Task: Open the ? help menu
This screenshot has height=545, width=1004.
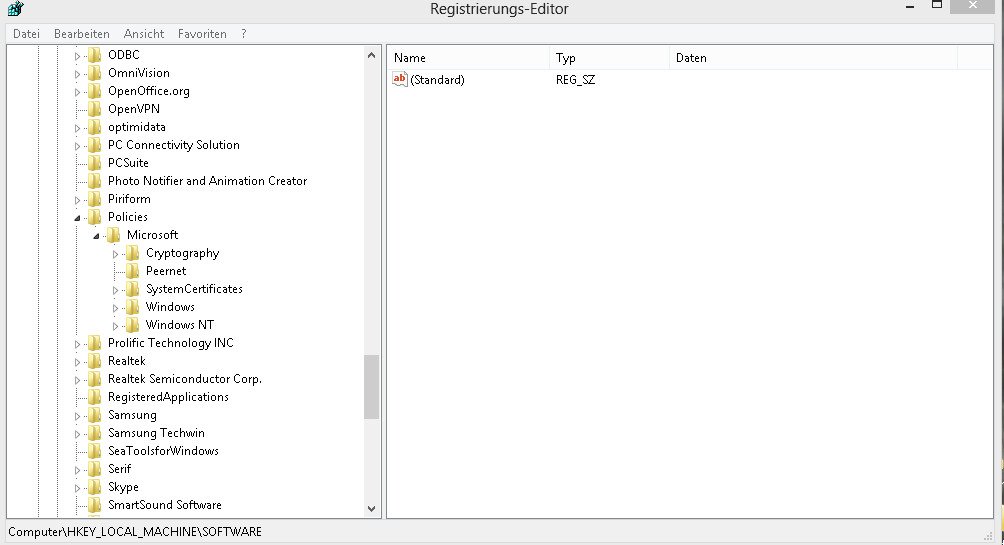Action: point(243,34)
